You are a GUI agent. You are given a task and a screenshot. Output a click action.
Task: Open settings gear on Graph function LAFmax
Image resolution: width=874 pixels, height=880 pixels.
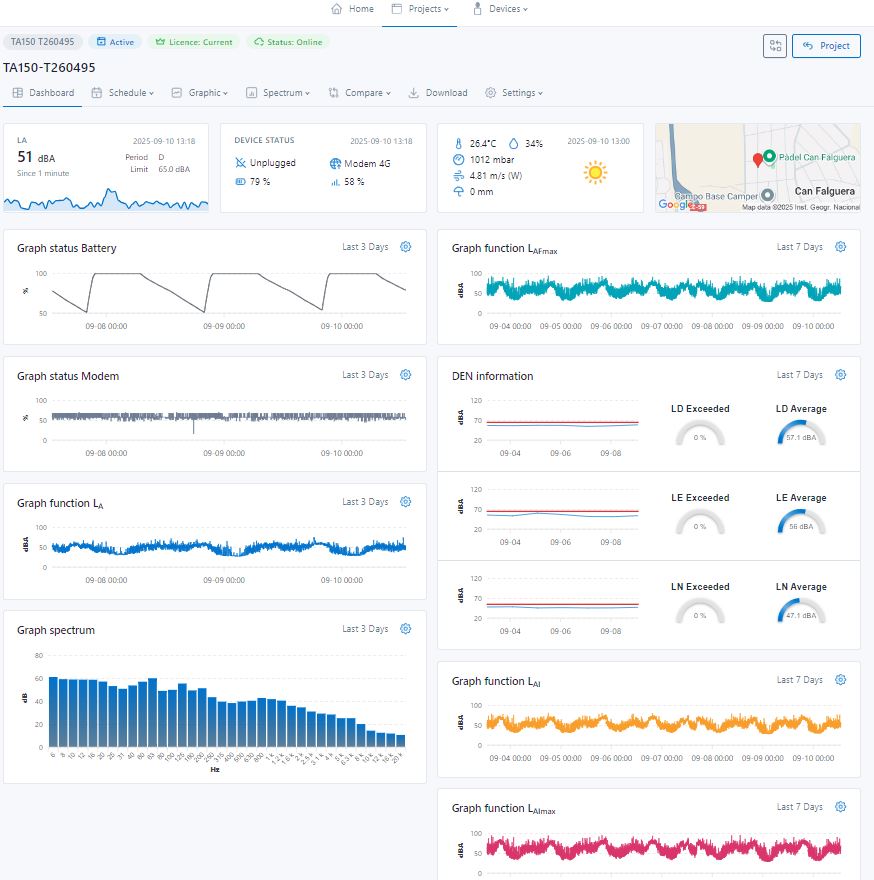(840, 246)
